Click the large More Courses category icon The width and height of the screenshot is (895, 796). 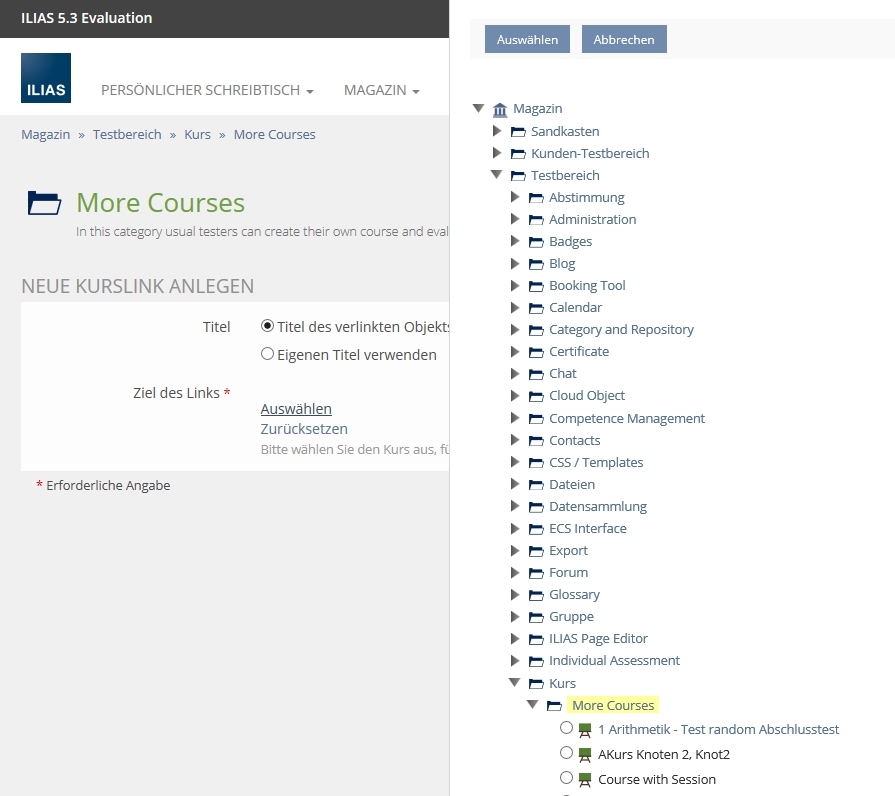44,203
